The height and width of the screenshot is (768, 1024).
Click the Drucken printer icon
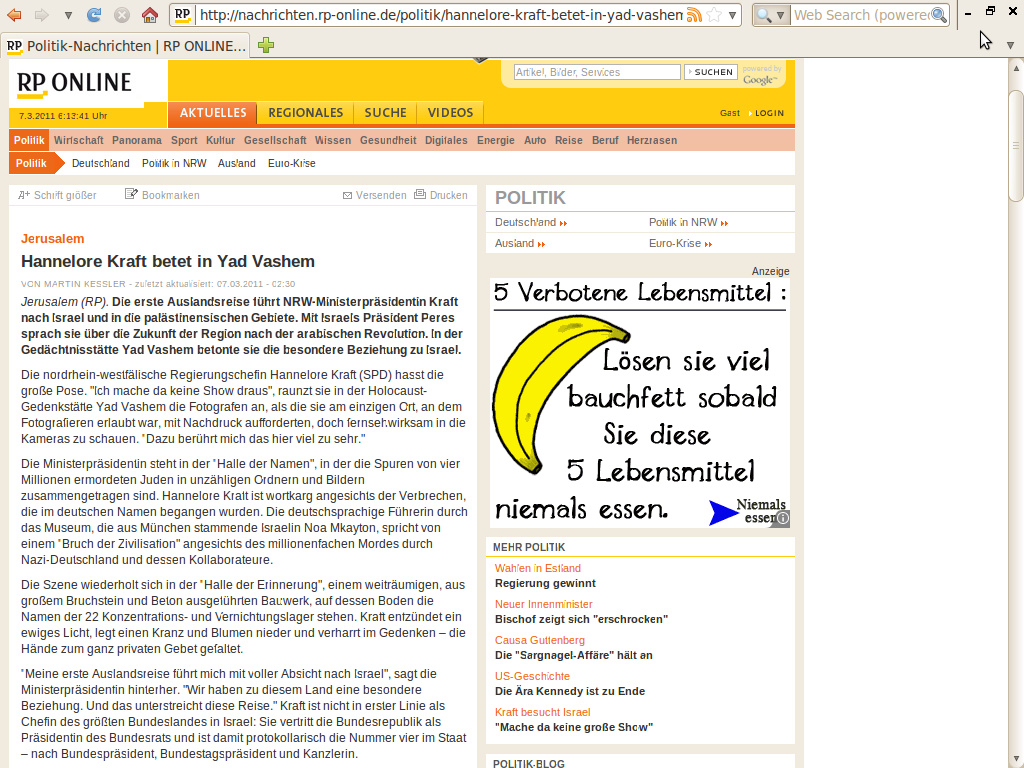click(x=420, y=194)
